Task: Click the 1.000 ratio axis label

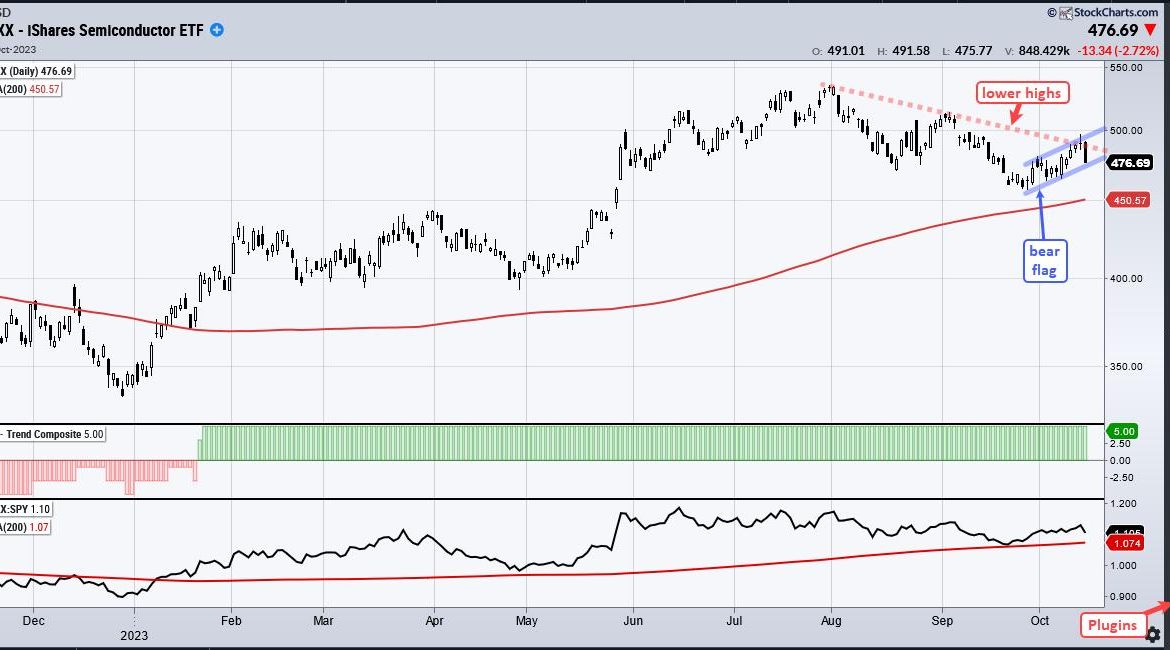Action: (x=1123, y=566)
